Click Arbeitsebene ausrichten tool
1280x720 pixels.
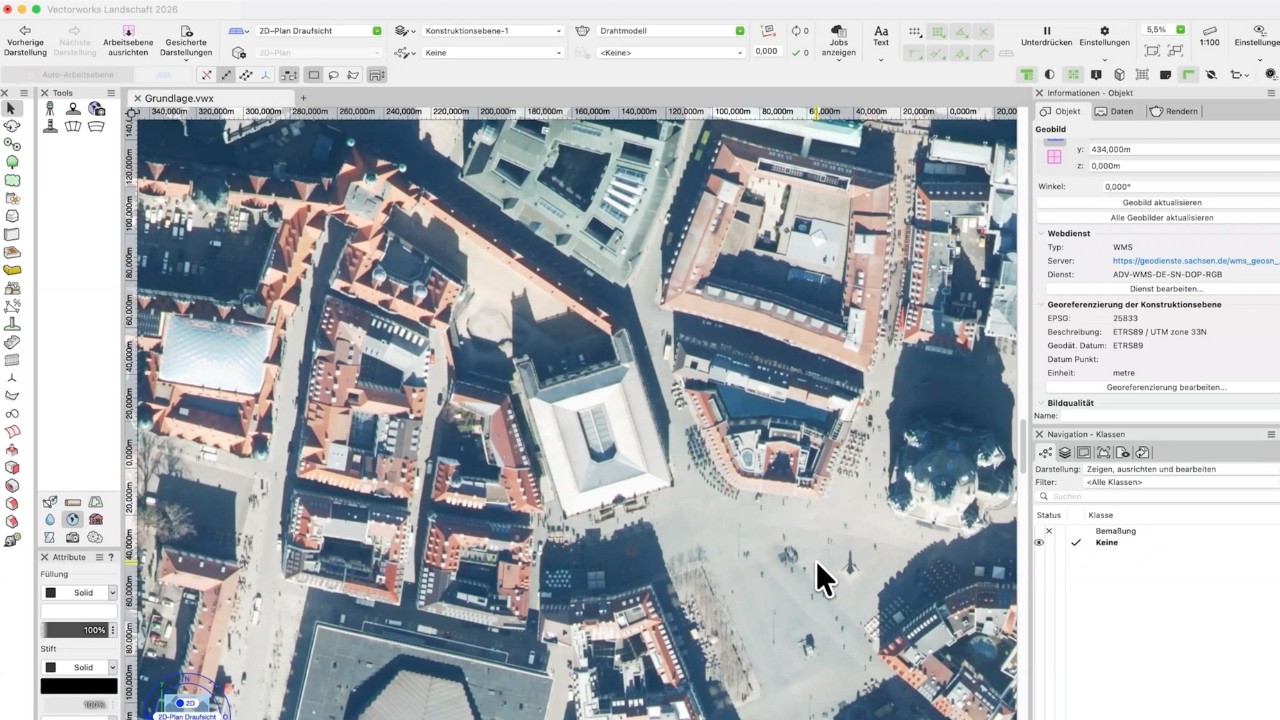point(128,41)
